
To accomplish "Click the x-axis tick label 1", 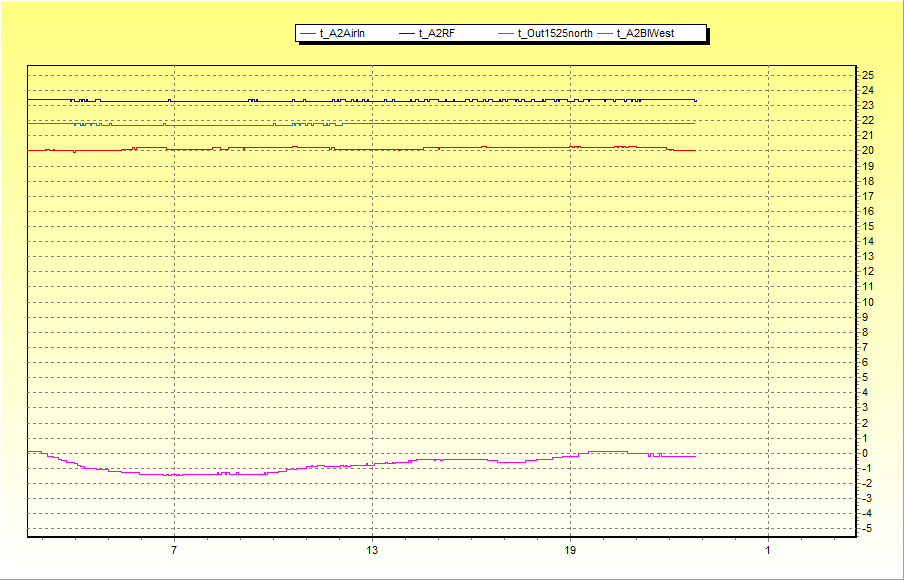I will [x=768, y=551].
